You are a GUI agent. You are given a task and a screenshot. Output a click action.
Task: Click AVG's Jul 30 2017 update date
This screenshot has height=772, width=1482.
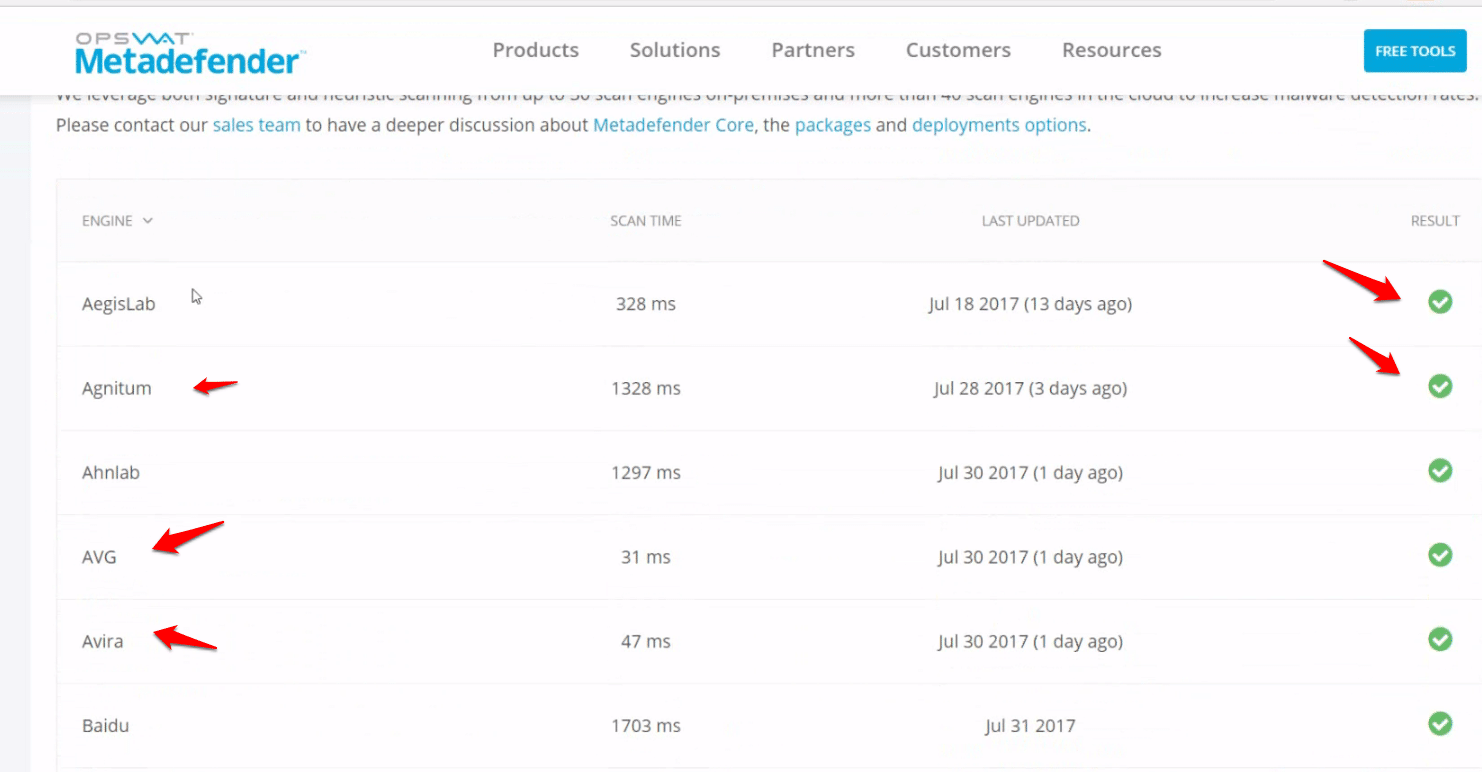click(1030, 557)
